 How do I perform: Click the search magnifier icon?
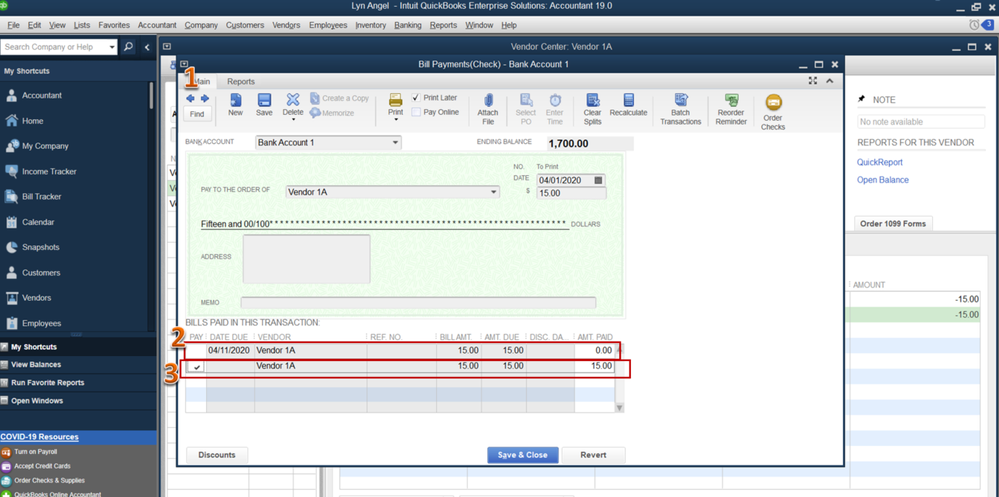pyautogui.click(x=128, y=47)
